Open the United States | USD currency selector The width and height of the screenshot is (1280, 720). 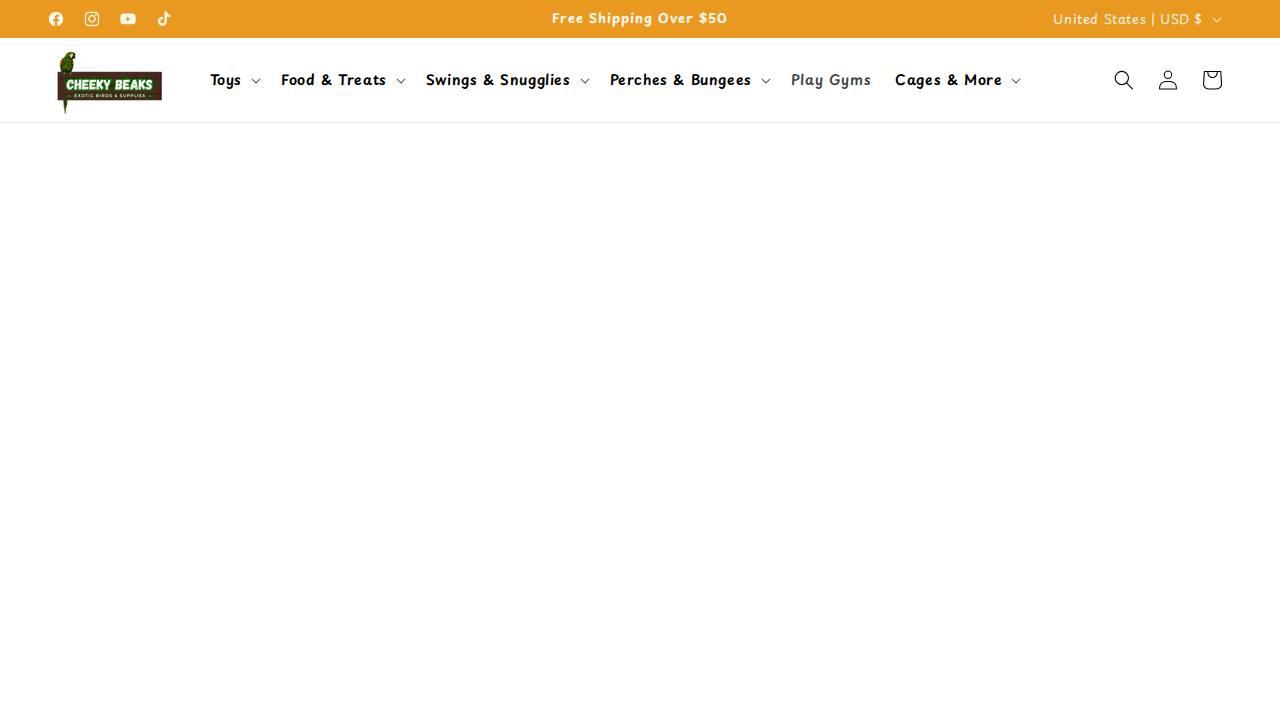pos(1136,18)
